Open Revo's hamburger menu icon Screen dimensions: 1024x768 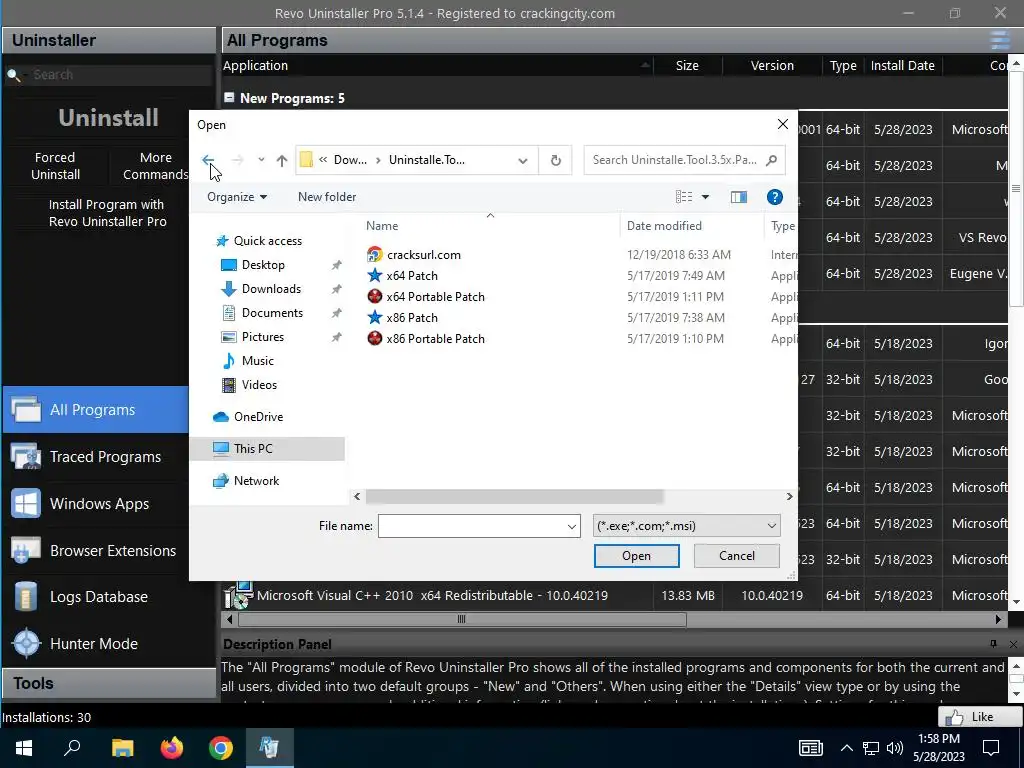1000,40
